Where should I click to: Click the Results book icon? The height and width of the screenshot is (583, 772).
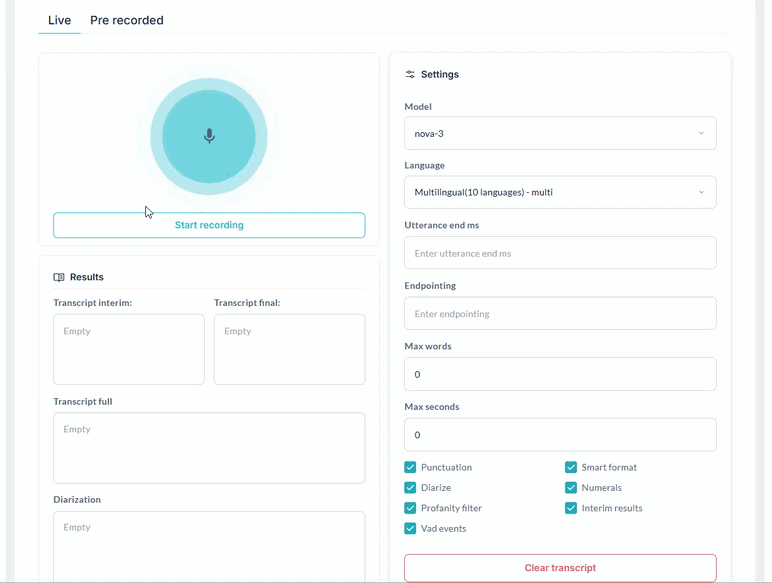click(59, 278)
